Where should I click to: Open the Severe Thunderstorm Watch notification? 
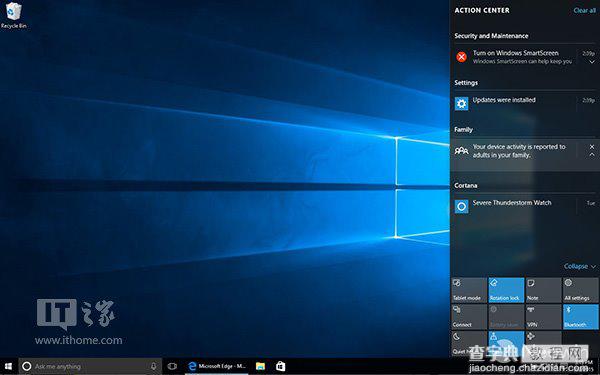[x=524, y=207]
